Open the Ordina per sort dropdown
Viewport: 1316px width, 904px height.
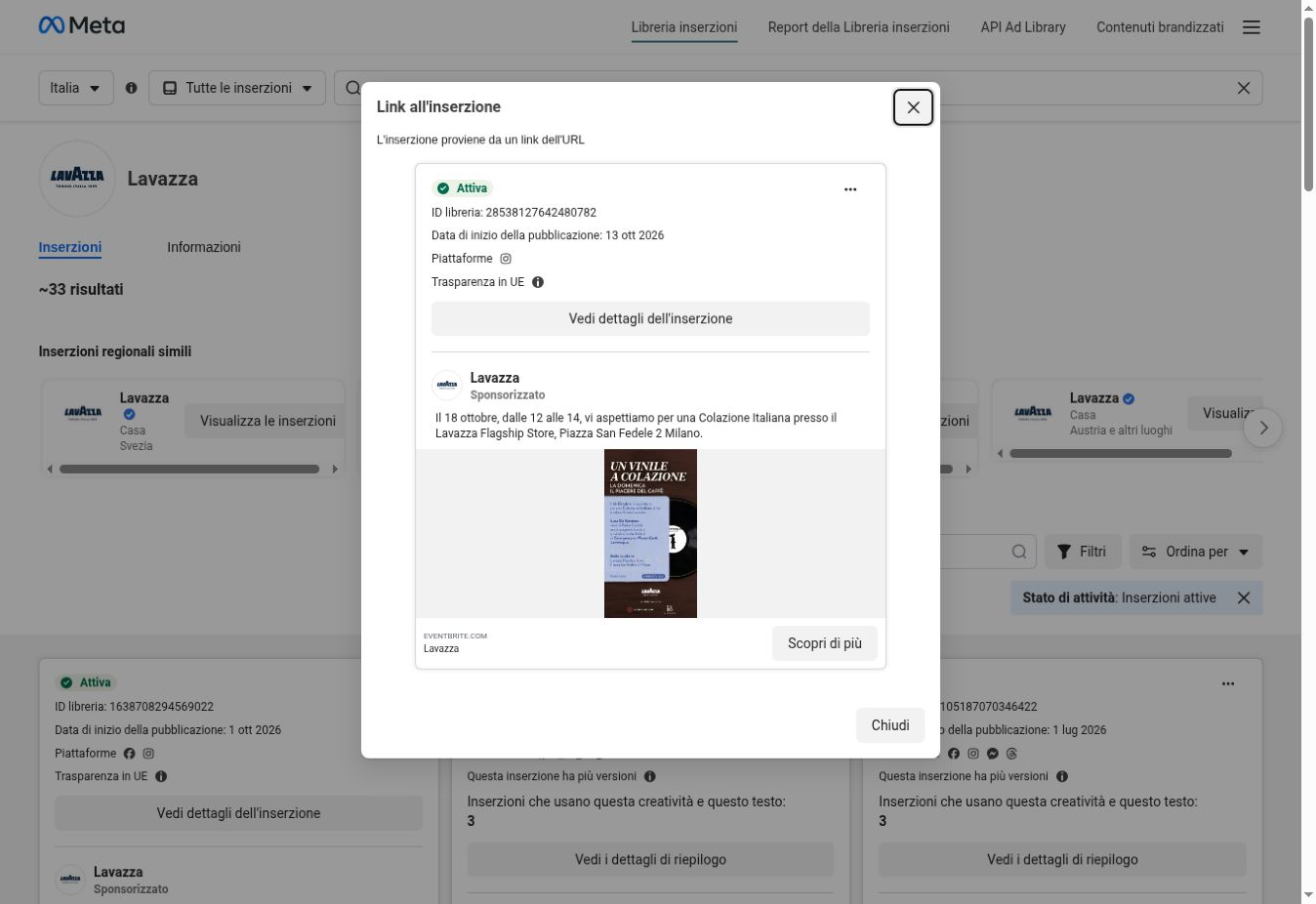[1196, 552]
